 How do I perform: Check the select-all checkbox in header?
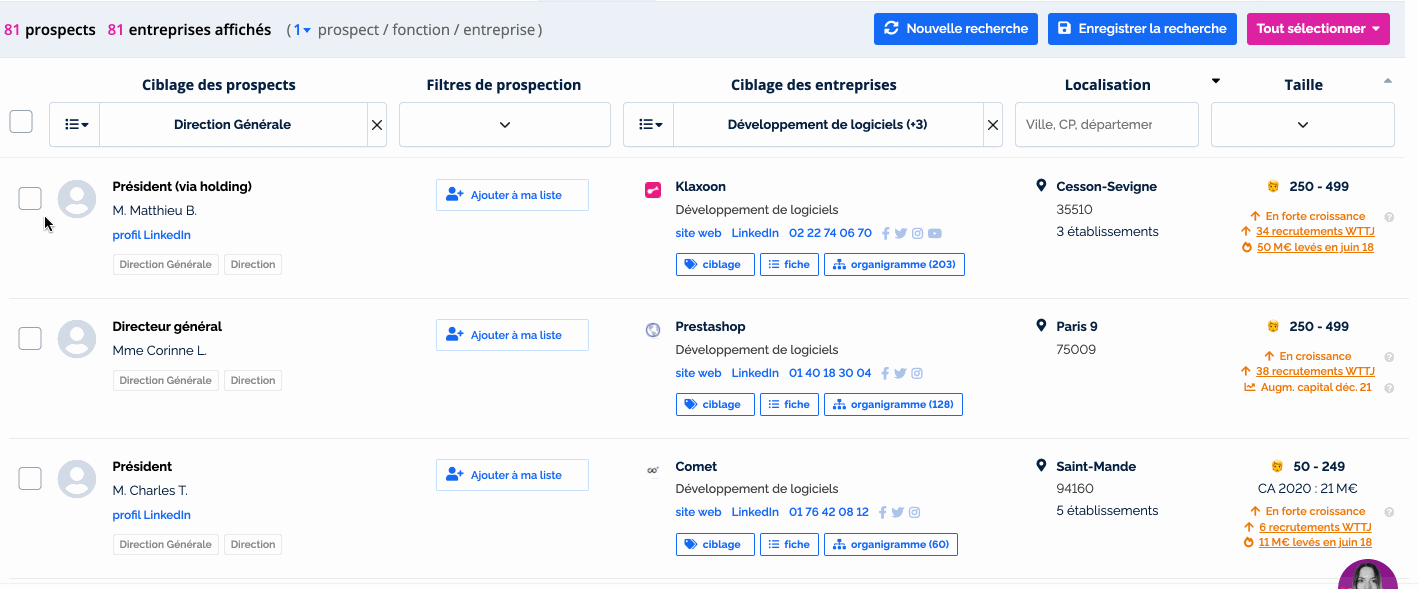(x=21, y=122)
